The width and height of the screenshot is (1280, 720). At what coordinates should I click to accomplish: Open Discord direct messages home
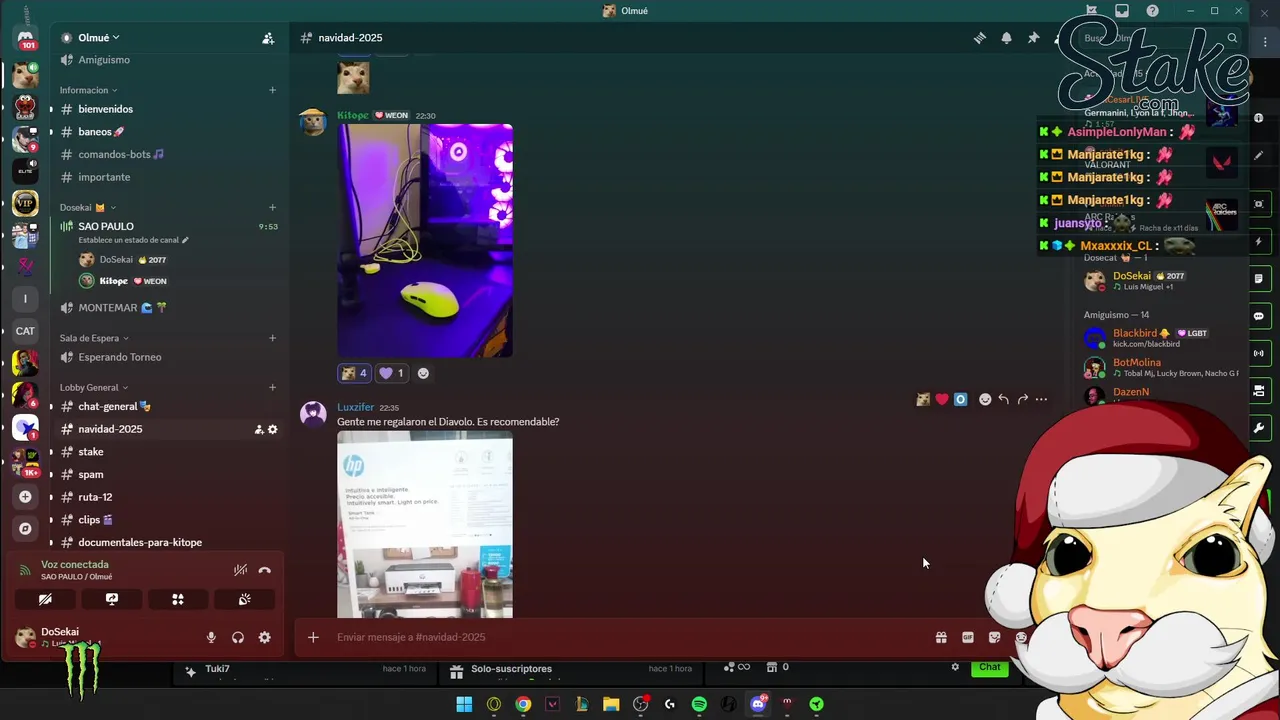[26, 39]
